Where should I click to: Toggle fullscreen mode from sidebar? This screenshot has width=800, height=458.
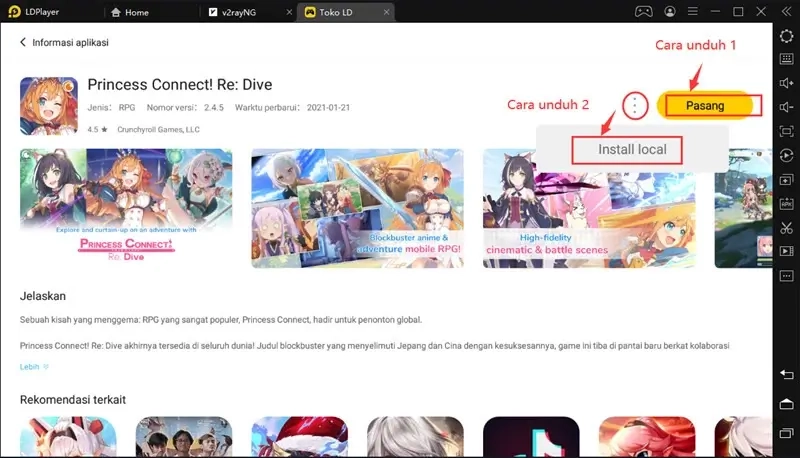[x=786, y=131]
